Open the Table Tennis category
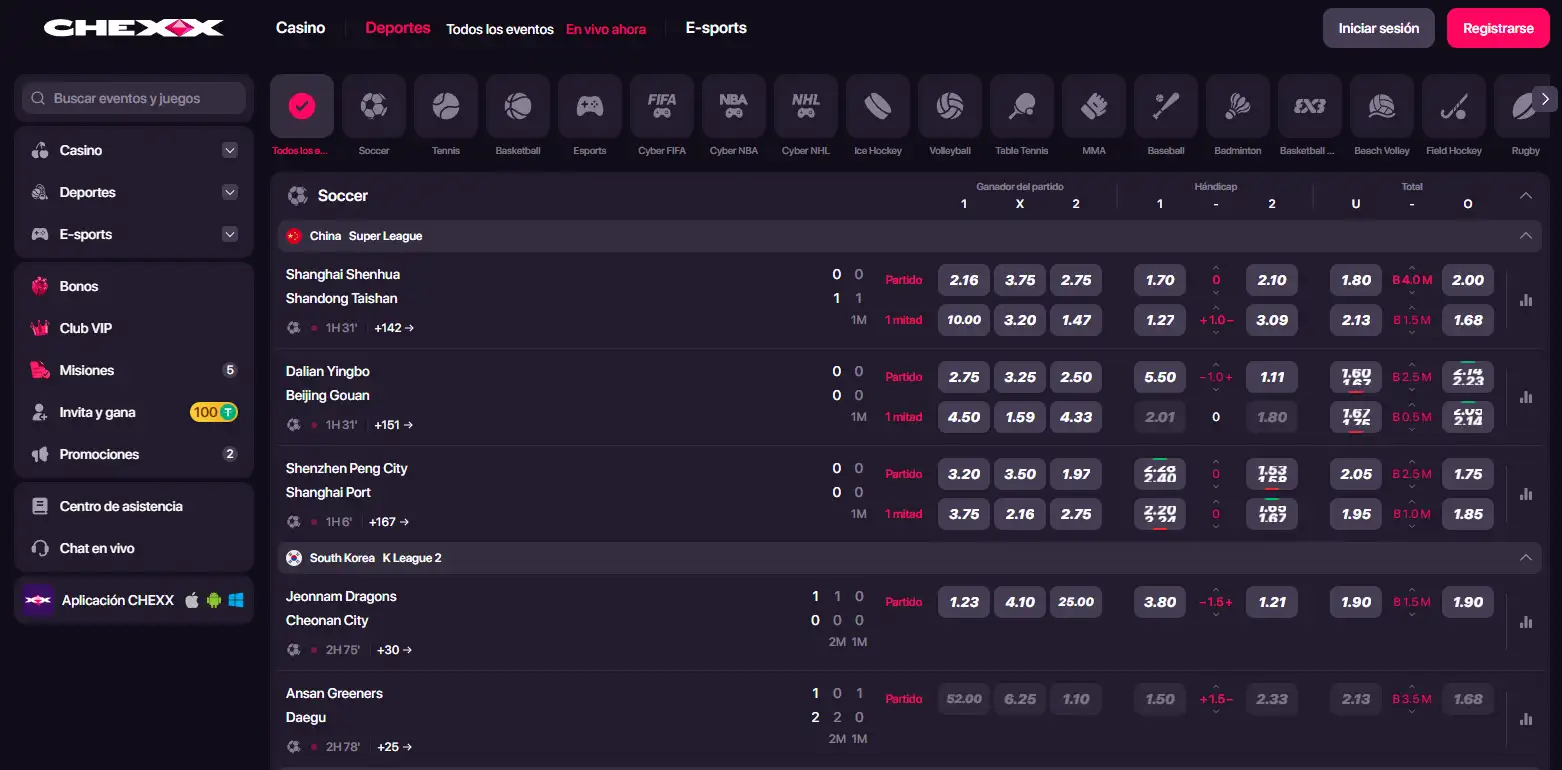The image size is (1562, 770). pos(1022,106)
